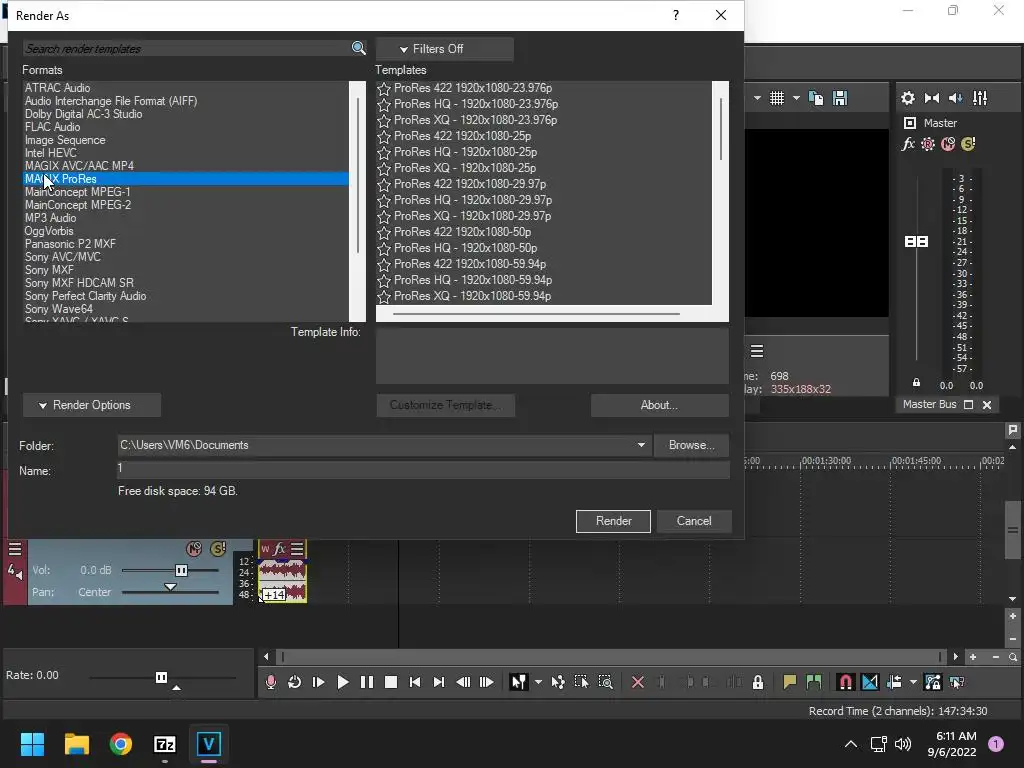This screenshot has width=1024, height=768.
Task: Open the edit tool dropdown arrow
Action: click(x=538, y=682)
